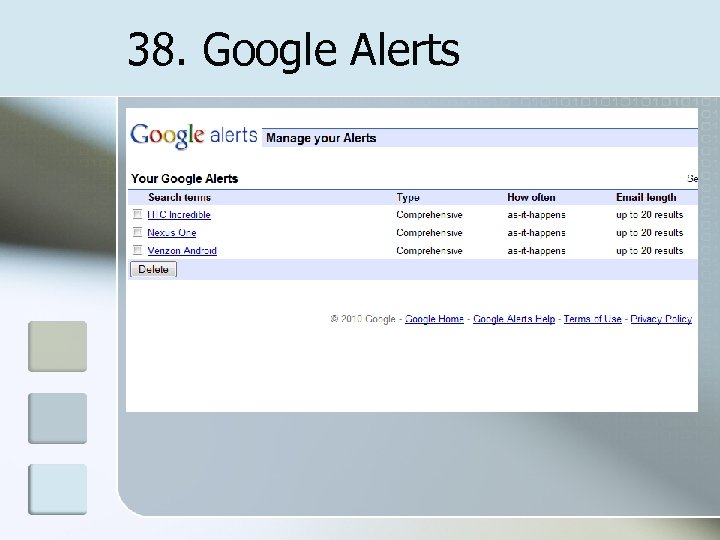The width and height of the screenshot is (720, 540).
Task: Open the Terms of Use link
Action: tap(592, 319)
